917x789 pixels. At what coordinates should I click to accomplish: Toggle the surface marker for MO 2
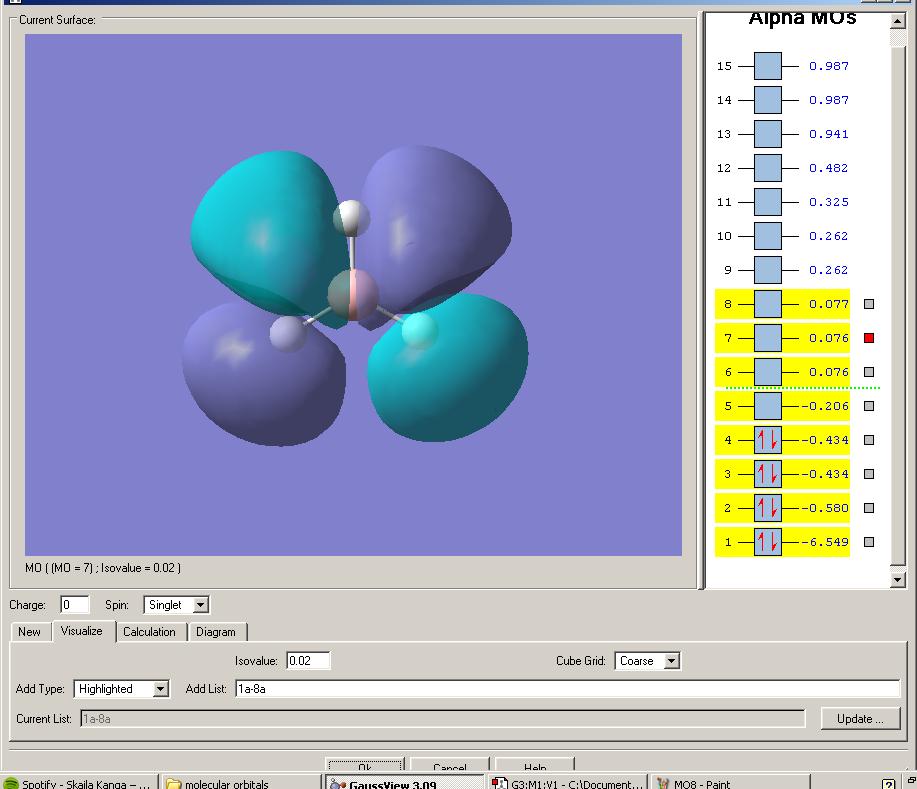pos(869,508)
